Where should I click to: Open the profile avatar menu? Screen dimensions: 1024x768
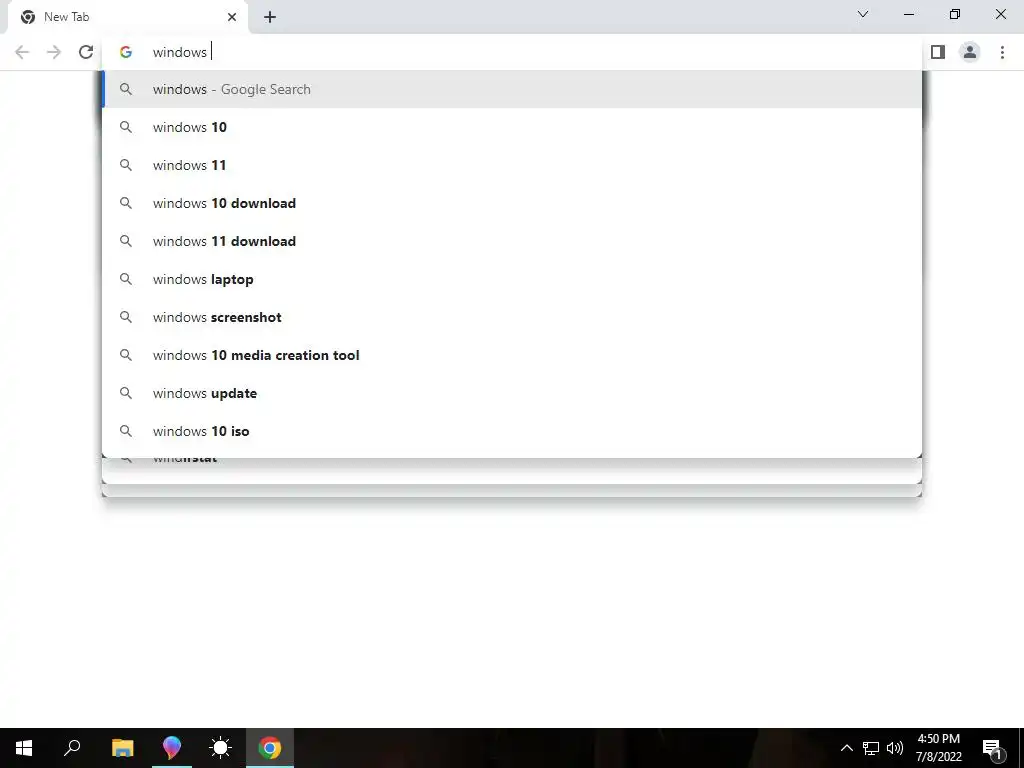click(970, 52)
